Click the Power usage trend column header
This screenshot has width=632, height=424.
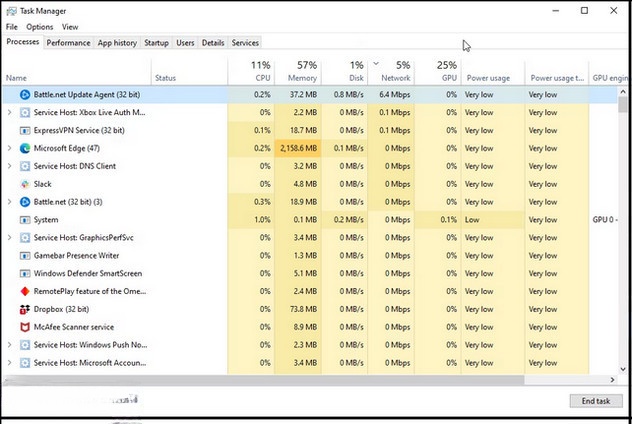[557, 71]
